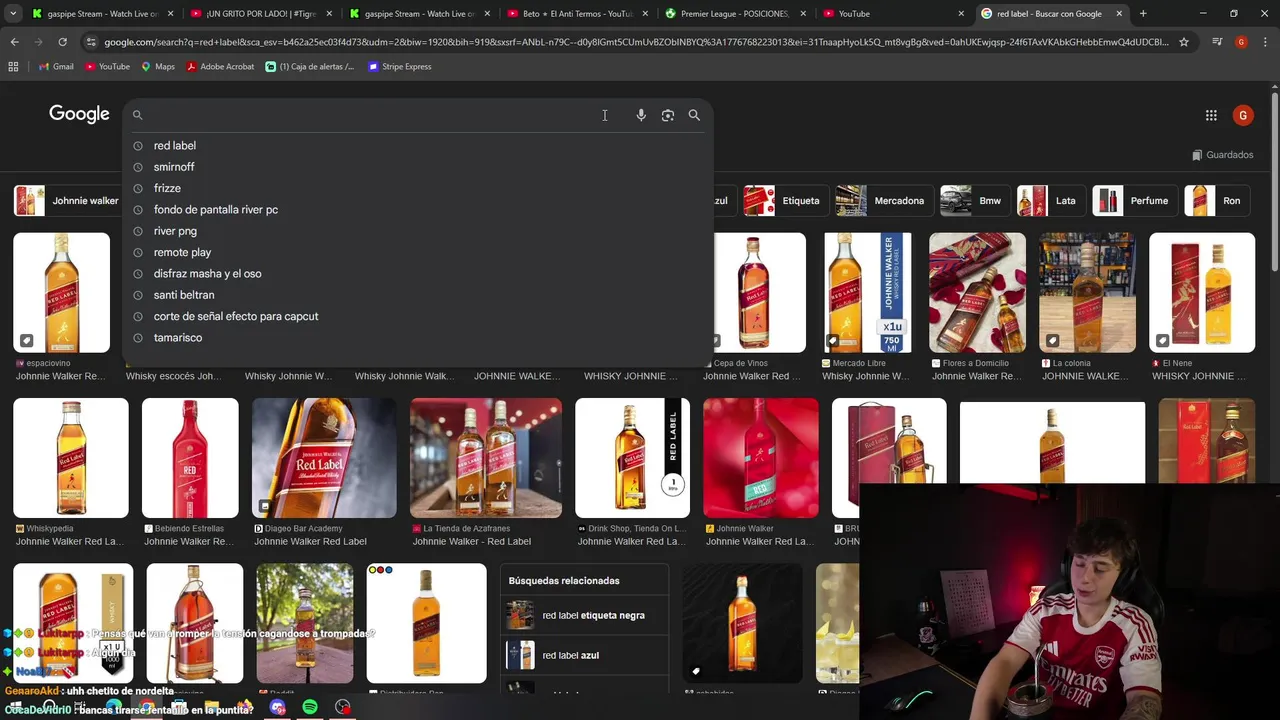The image size is (1280, 720).
Task: Open the Maps bookmark
Action: (158, 66)
